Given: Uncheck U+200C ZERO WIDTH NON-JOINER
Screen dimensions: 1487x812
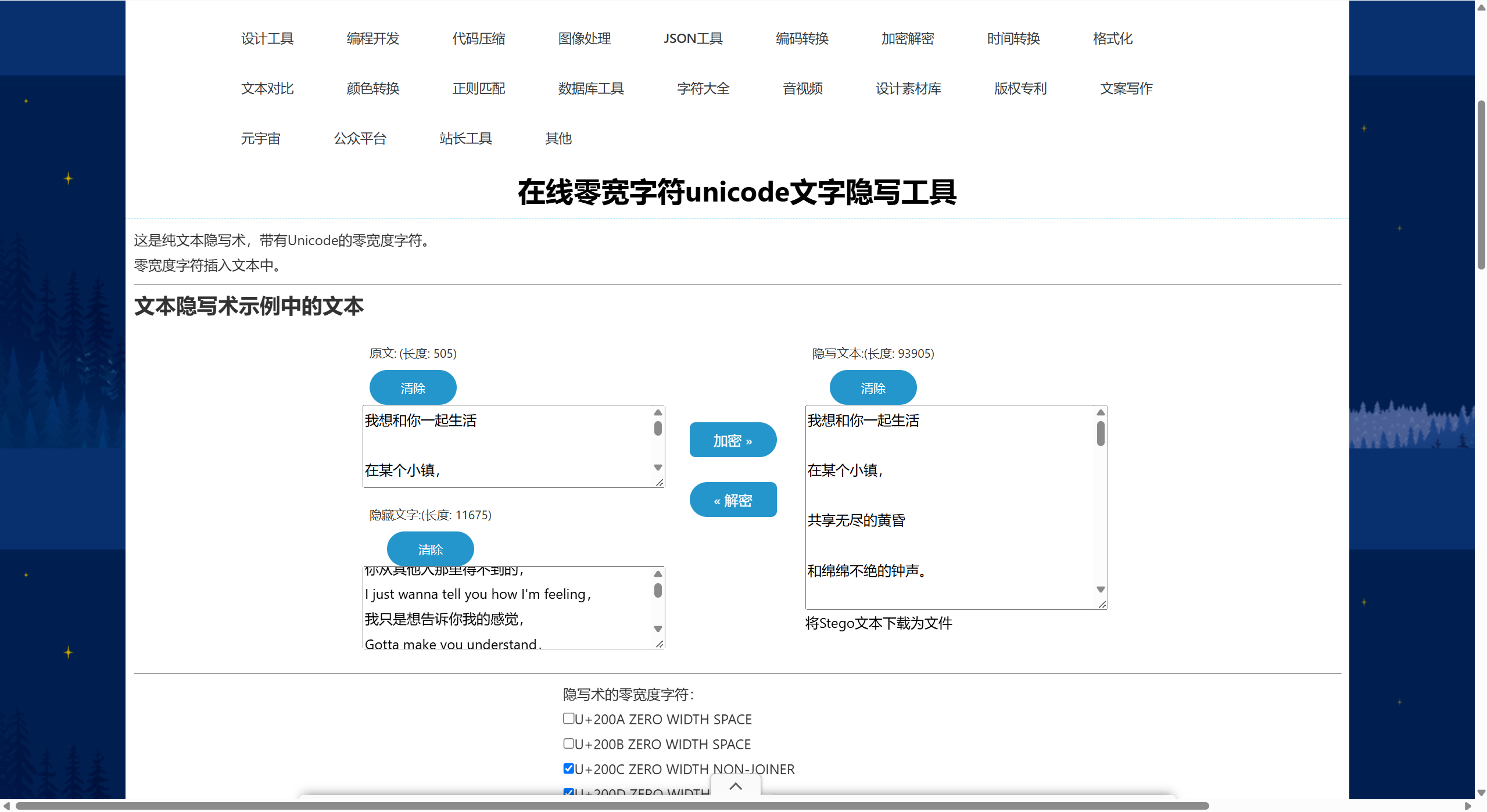Looking at the screenshot, I should tap(569, 768).
